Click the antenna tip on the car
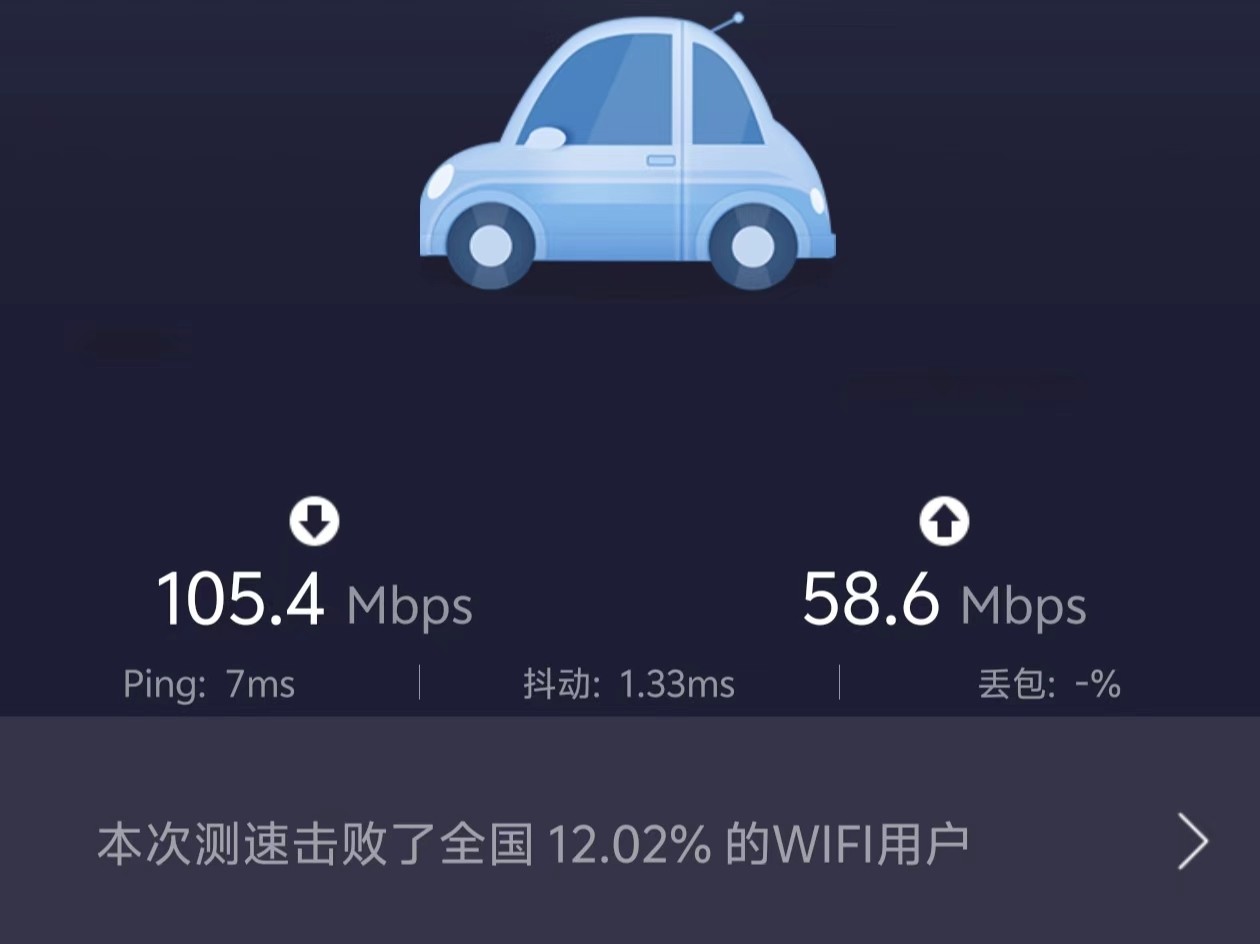The width and height of the screenshot is (1260, 944). click(x=738, y=17)
